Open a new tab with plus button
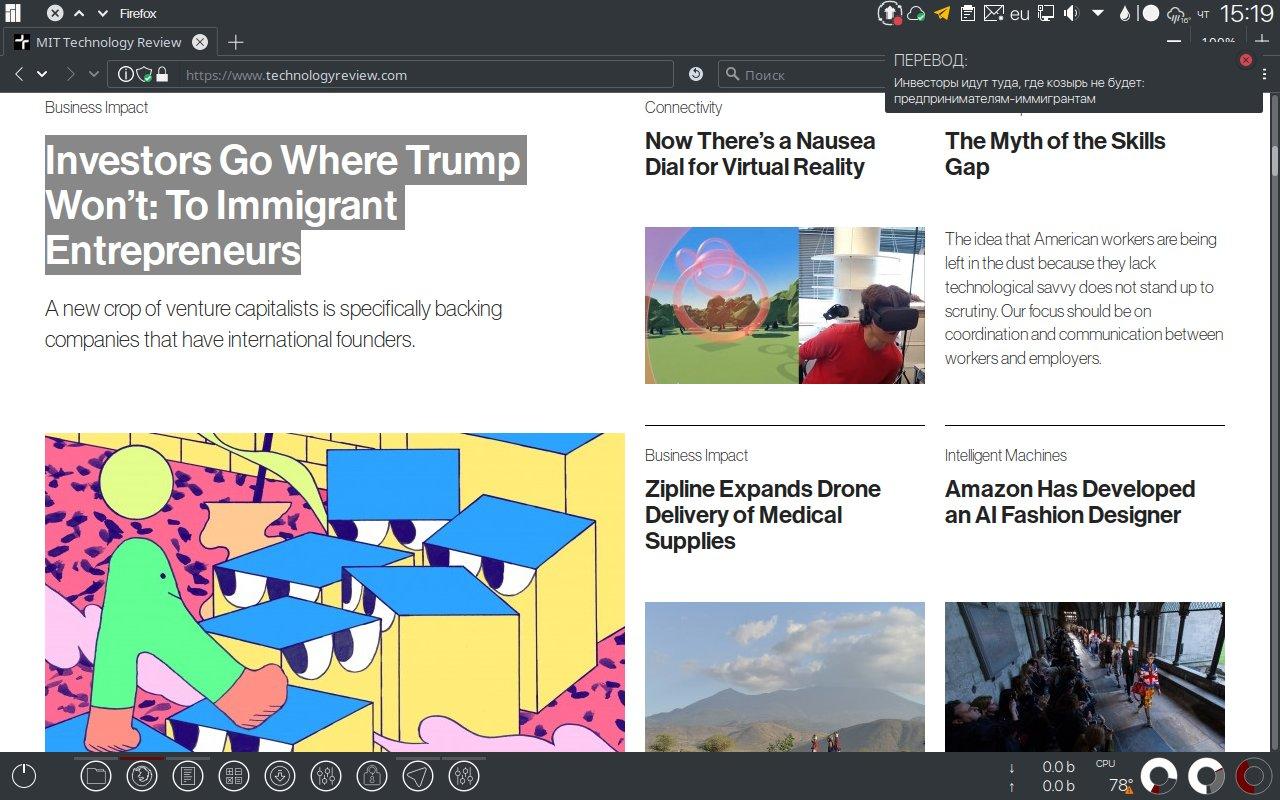The height and width of the screenshot is (800, 1280). point(235,42)
